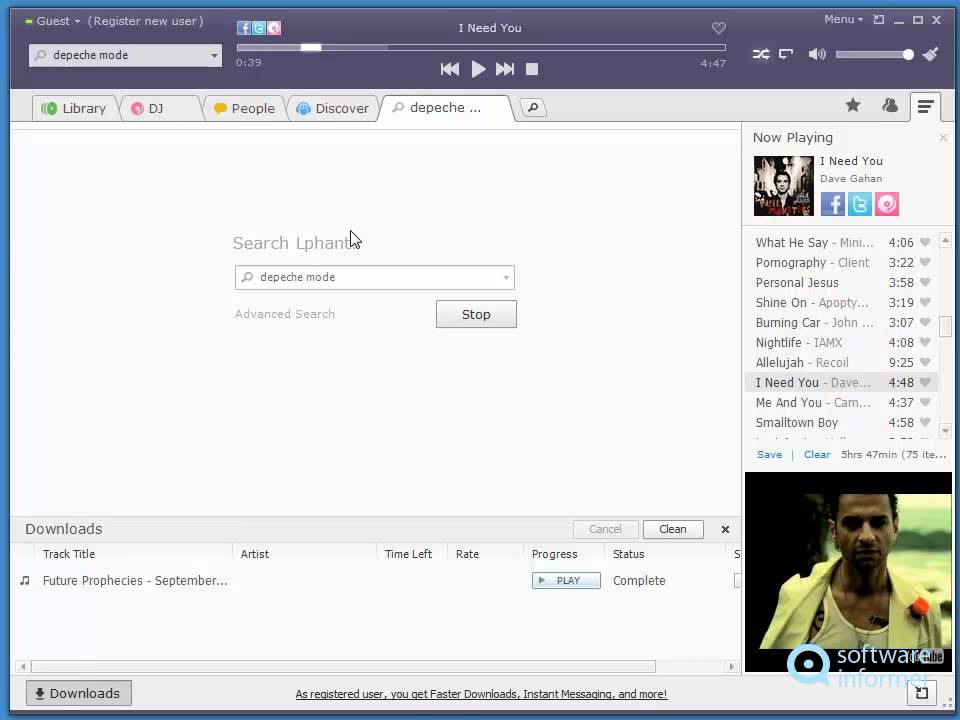Image resolution: width=960 pixels, height=720 pixels.
Task: Favorite current song with heart icon in player
Action: 719,28
